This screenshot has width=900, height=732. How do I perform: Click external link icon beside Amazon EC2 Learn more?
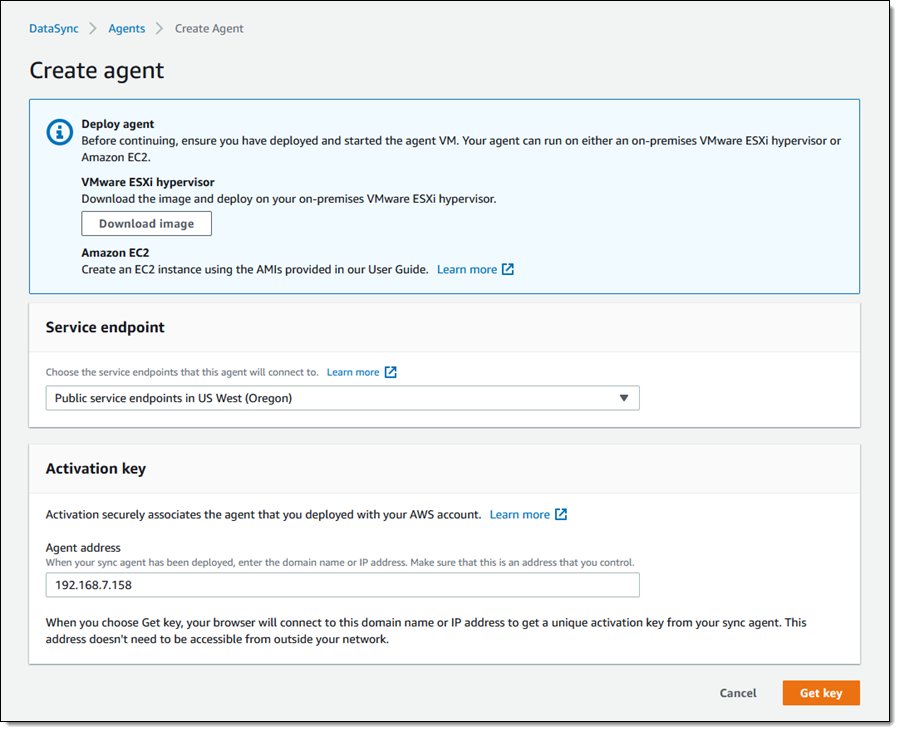click(508, 269)
